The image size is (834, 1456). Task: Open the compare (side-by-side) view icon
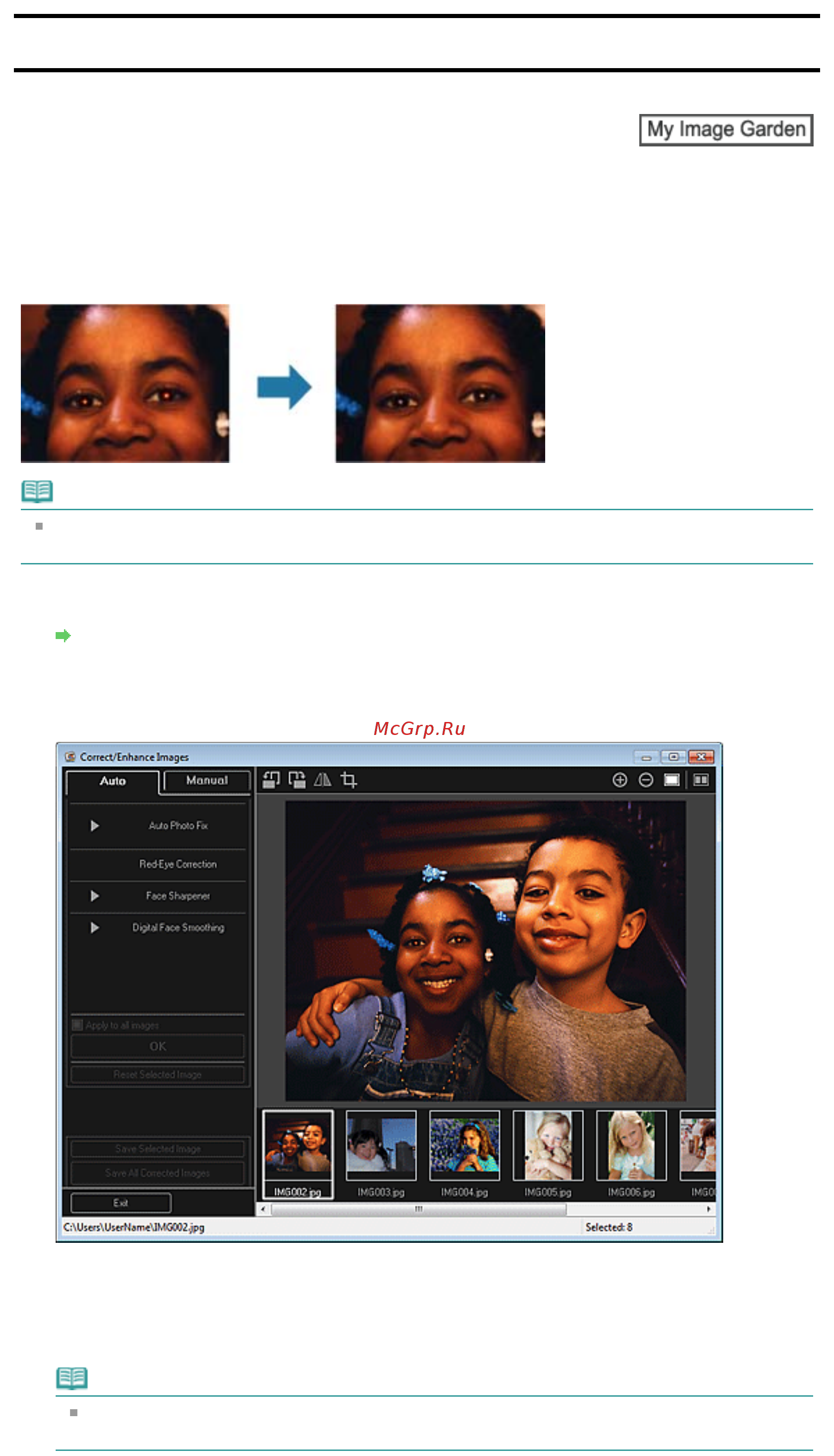[700, 780]
